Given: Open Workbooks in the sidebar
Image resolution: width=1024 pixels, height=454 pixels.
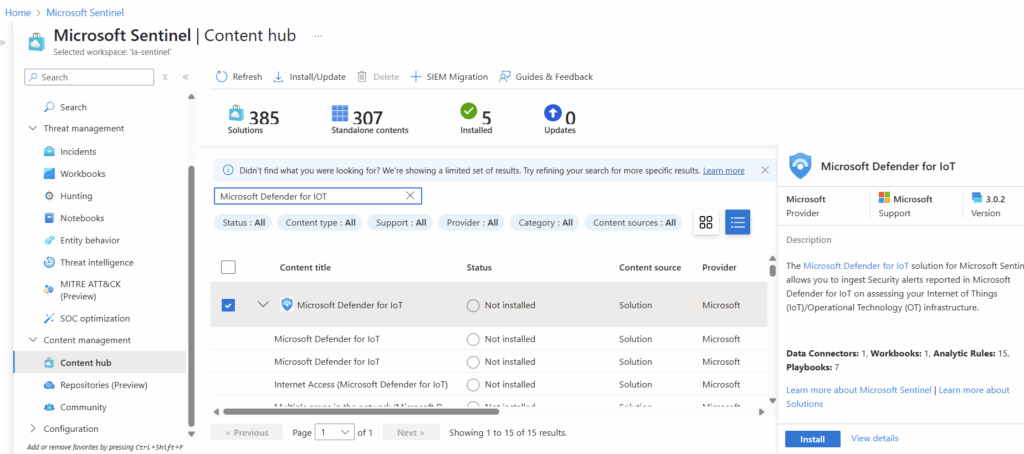Looking at the screenshot, I should point(82,174).
